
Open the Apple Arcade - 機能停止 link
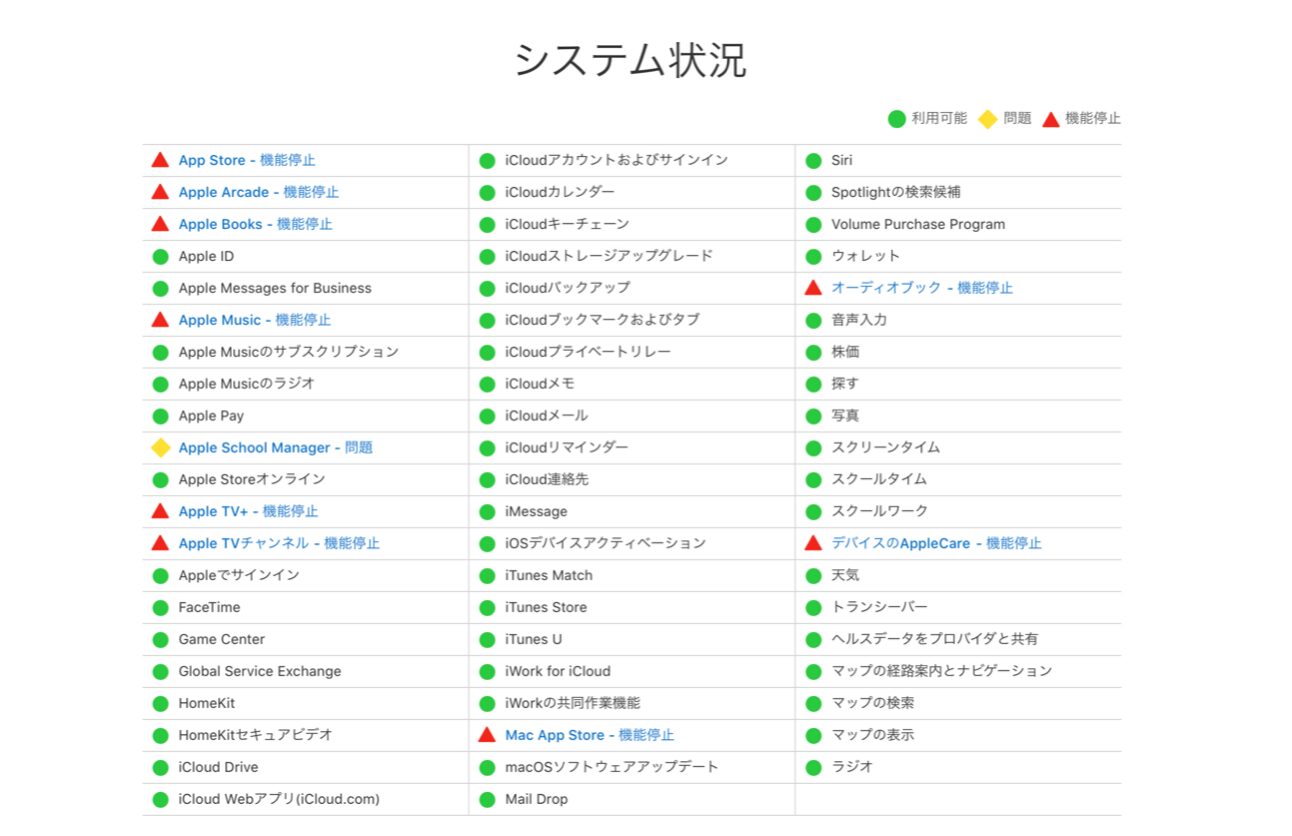pos(258,192)
